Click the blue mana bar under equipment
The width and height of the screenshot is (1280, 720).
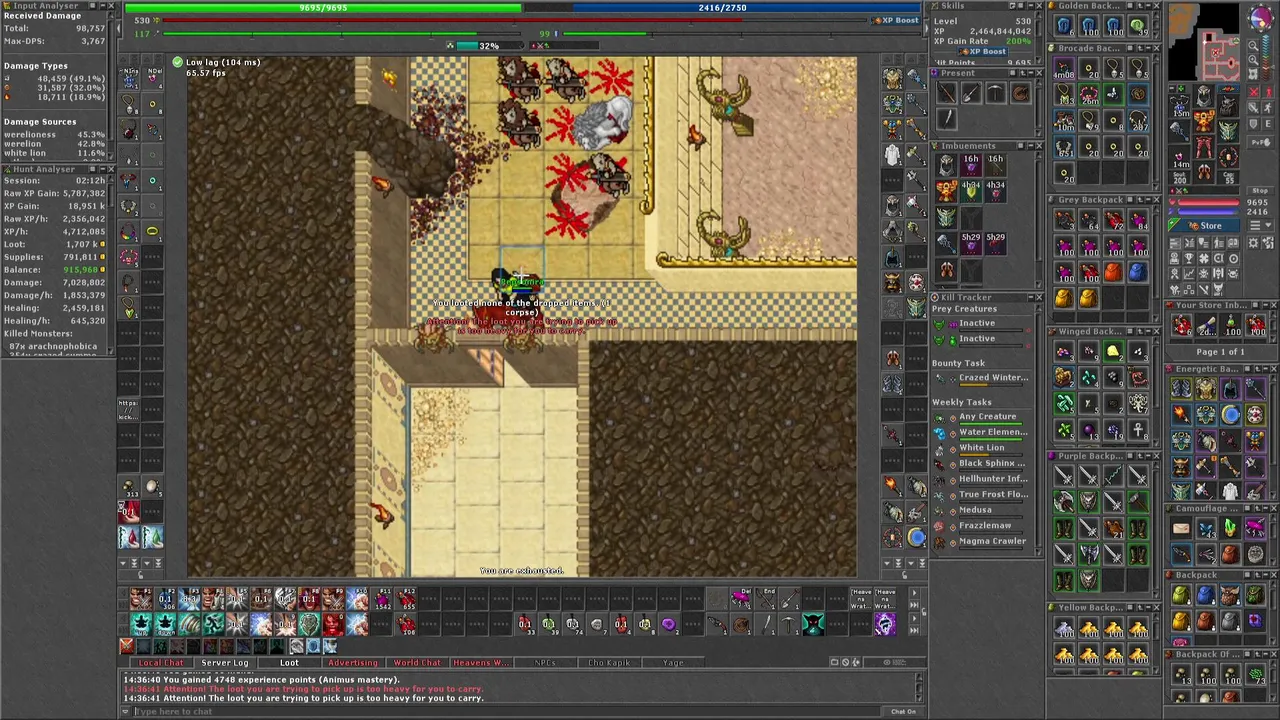pos(1208,212)
